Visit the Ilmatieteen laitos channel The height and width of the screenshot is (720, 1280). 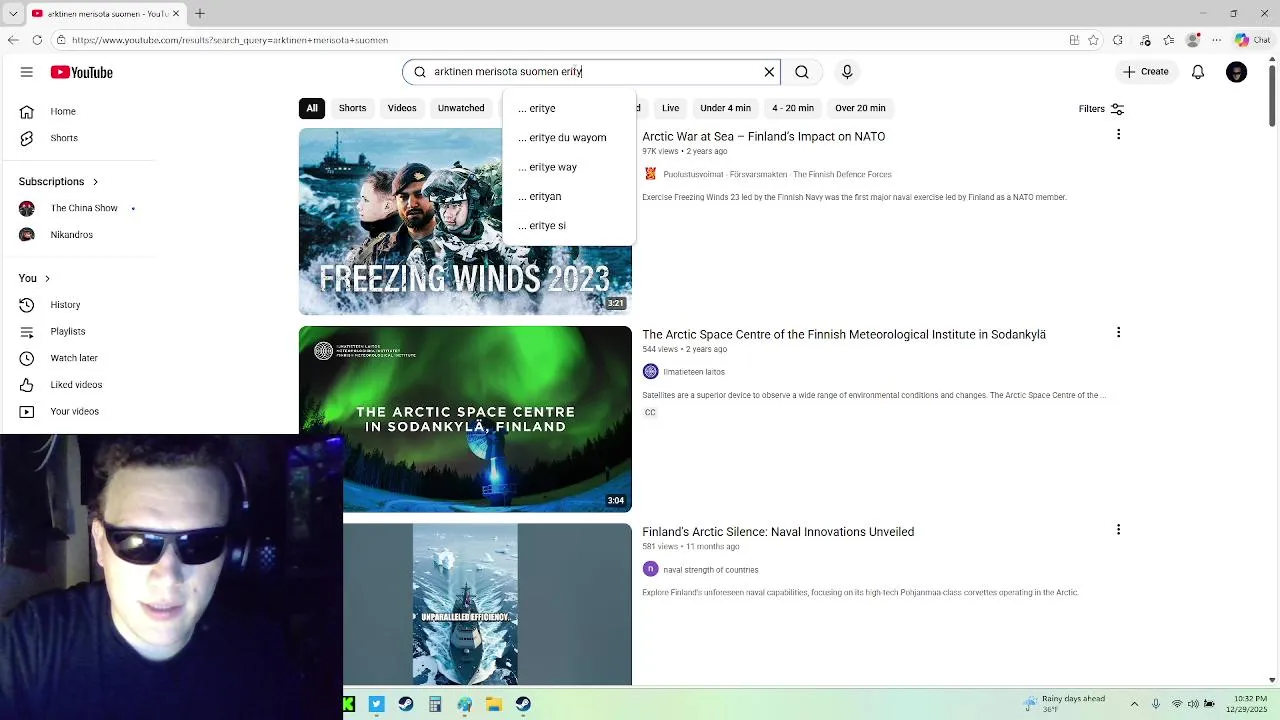694,372
